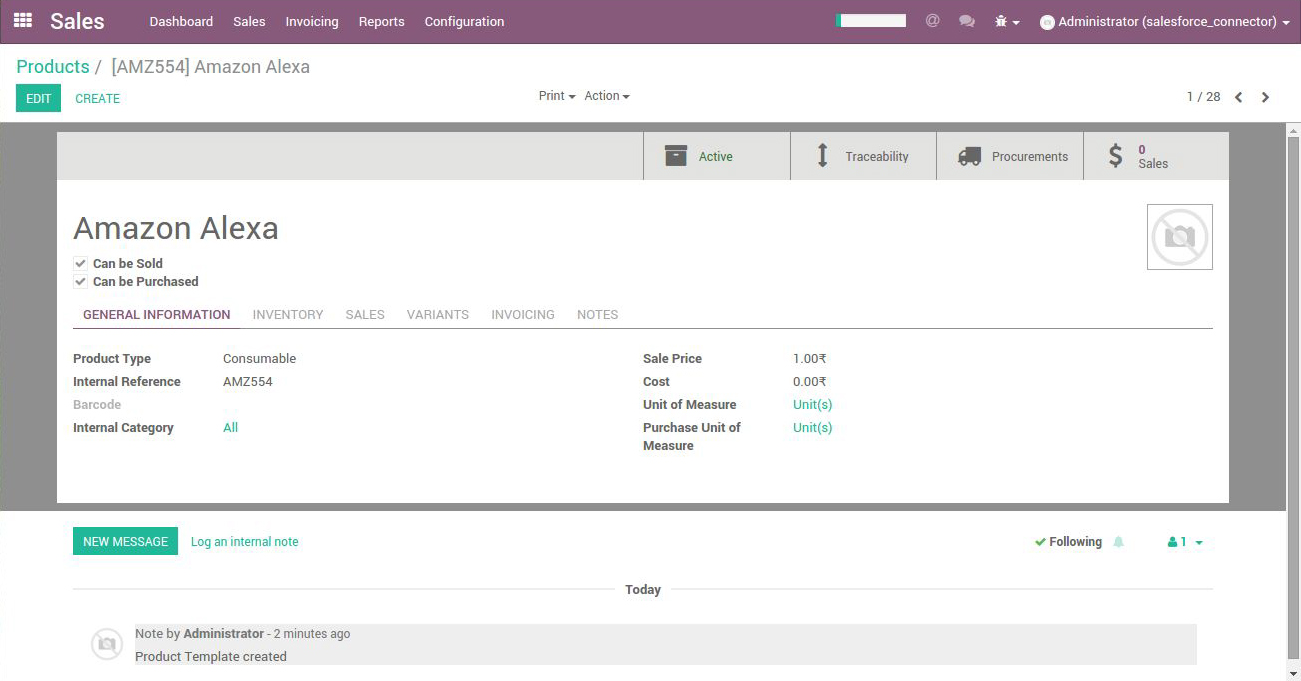Toggle the Can be Sold checkbox
The image size is (1301, 681).
81,263
